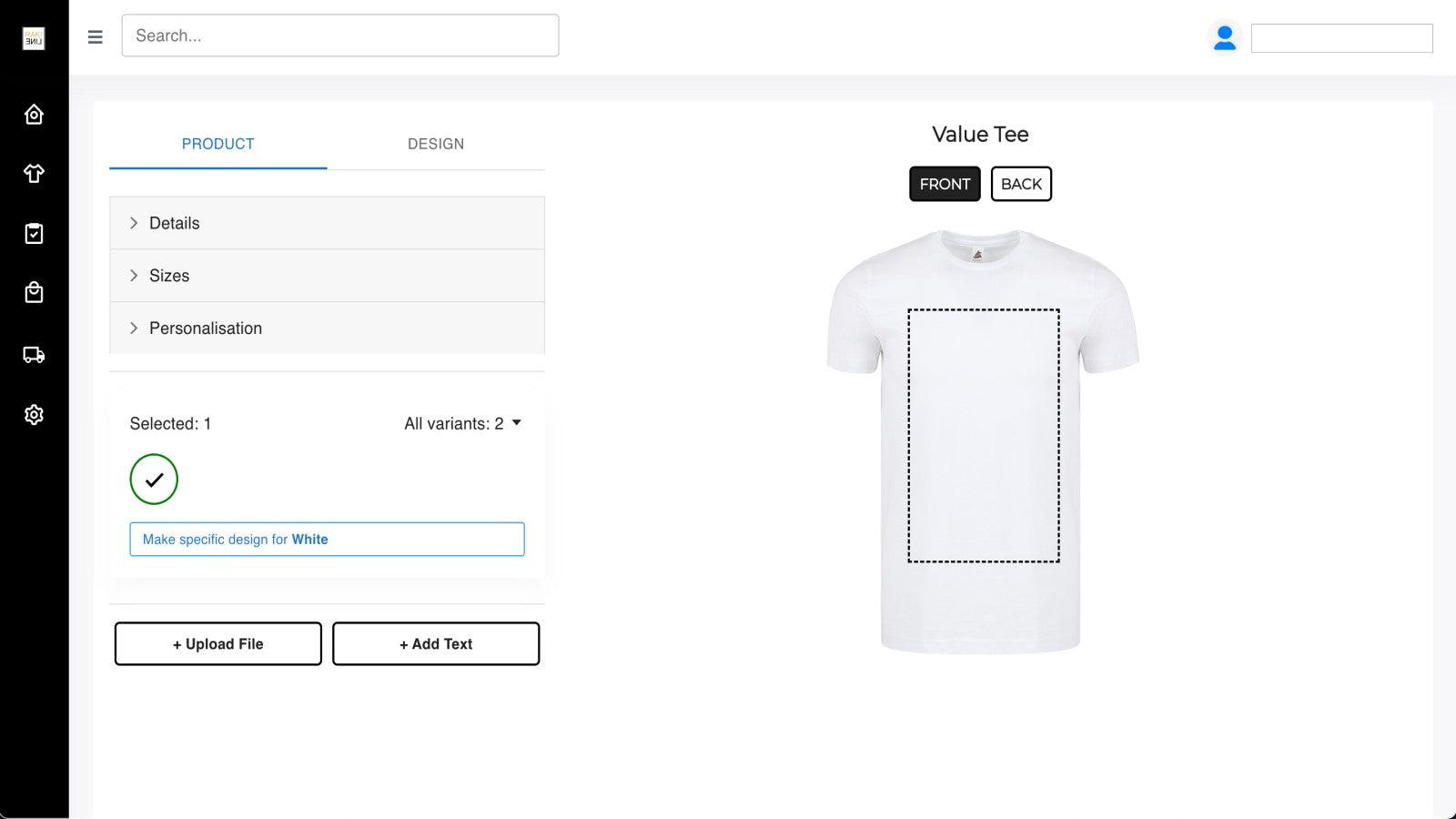Viewport: 1456px width, 819px height.
Task: Toggle the hamburger menu beside search
Action: tap(95, 36)
